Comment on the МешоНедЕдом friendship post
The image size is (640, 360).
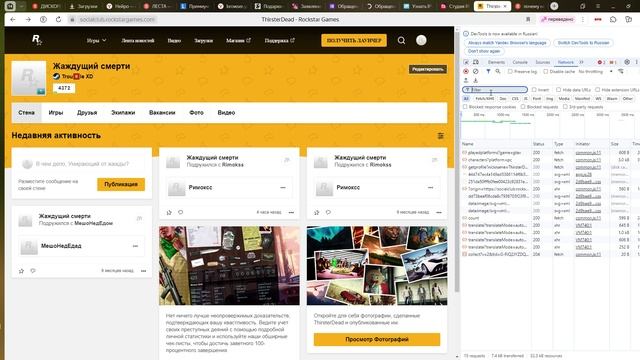[33, 271]
